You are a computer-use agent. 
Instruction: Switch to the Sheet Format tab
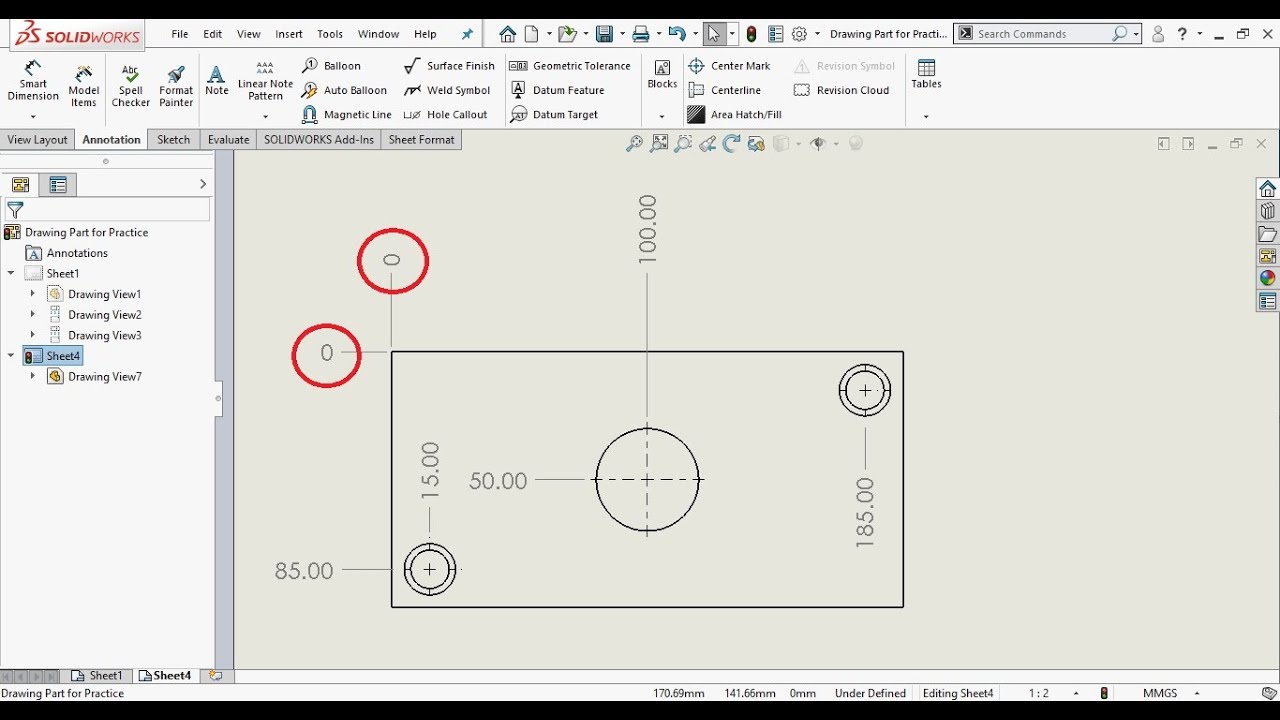tap(421, 140)
